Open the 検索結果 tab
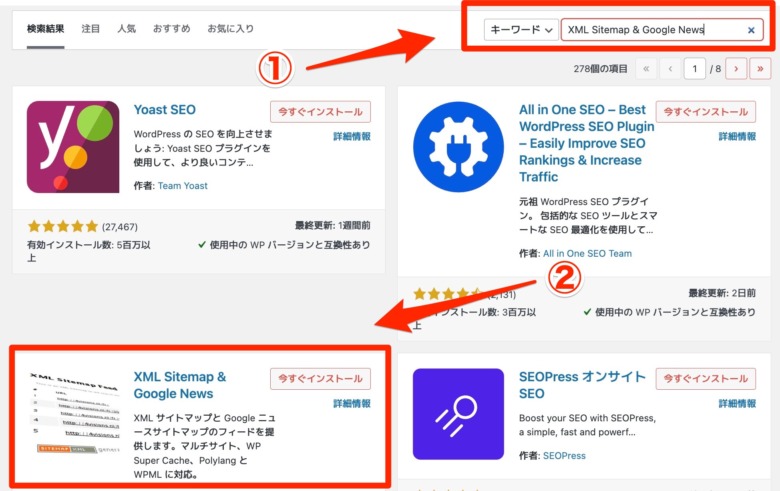780x491 pixels. click(45, 29)
